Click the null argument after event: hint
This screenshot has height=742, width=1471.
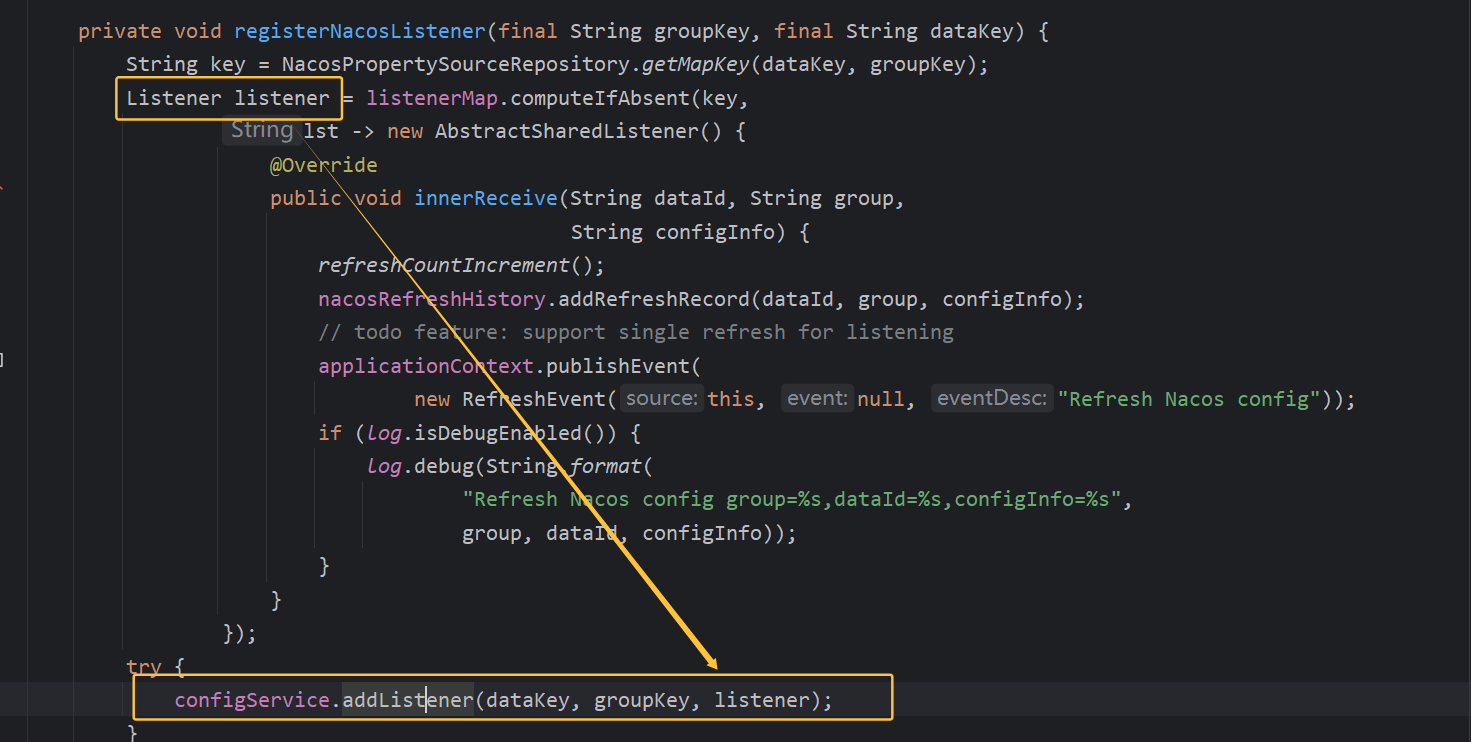coord(881,399)
